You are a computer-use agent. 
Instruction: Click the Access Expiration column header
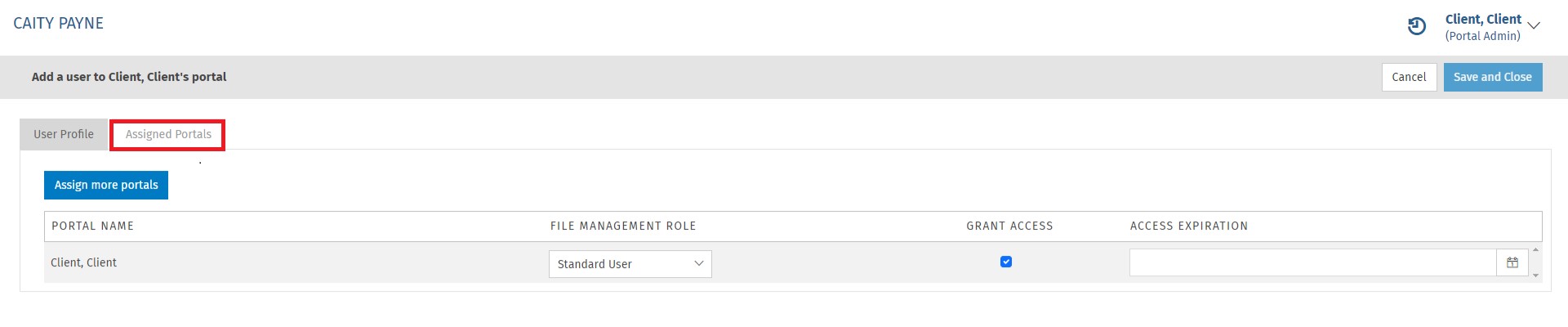1188,226
